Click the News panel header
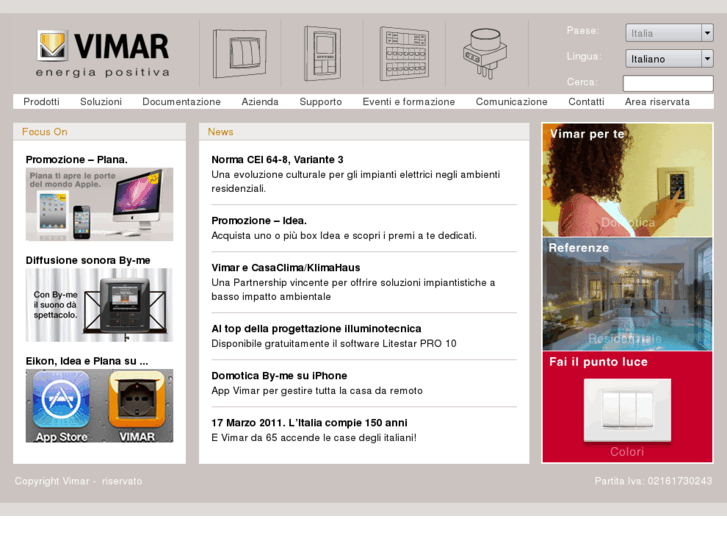Viewport: 727px width, 545px height. pyautogui.click(x=364, y=132)
